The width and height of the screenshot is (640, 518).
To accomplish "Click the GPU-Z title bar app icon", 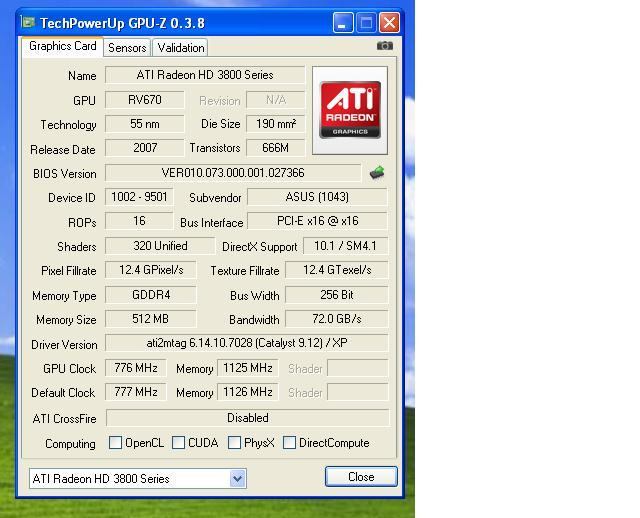I will click(x=28, y=22).
